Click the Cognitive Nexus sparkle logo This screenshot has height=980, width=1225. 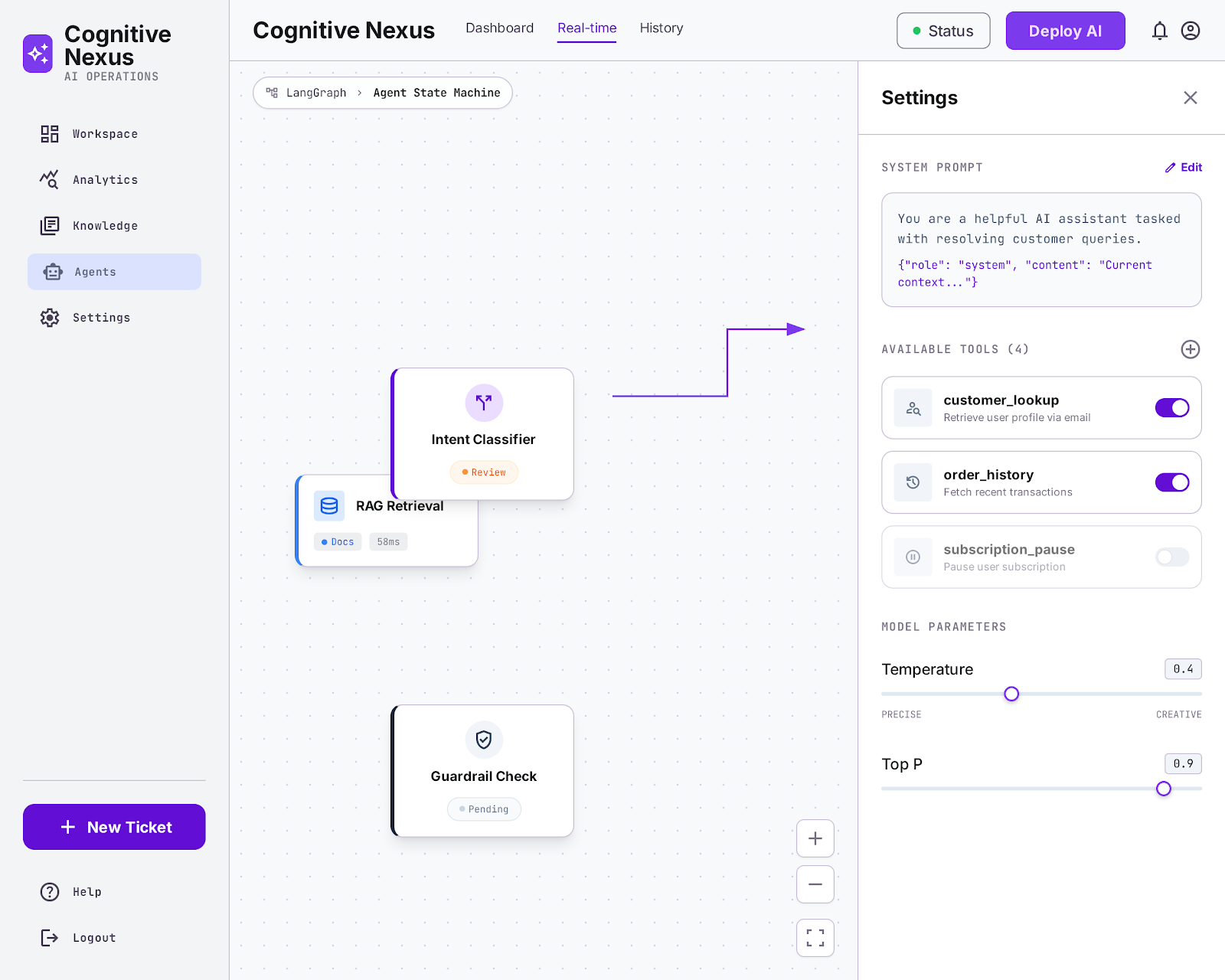(38, 54)
